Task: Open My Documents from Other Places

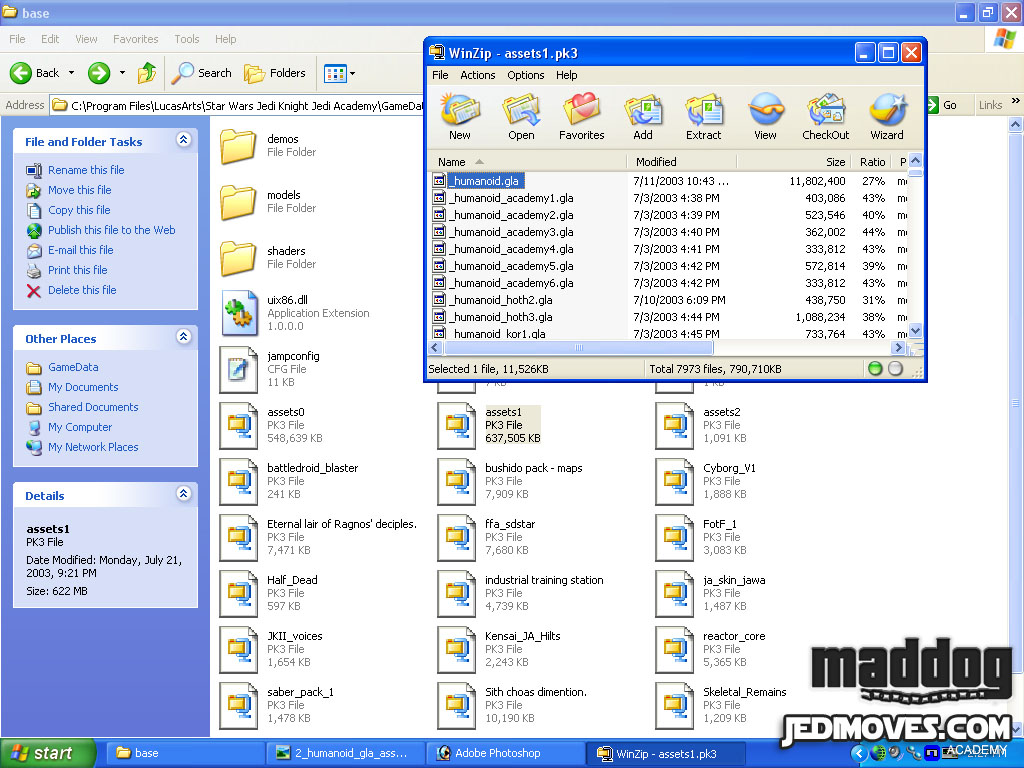Action: [x=83, y=387]
